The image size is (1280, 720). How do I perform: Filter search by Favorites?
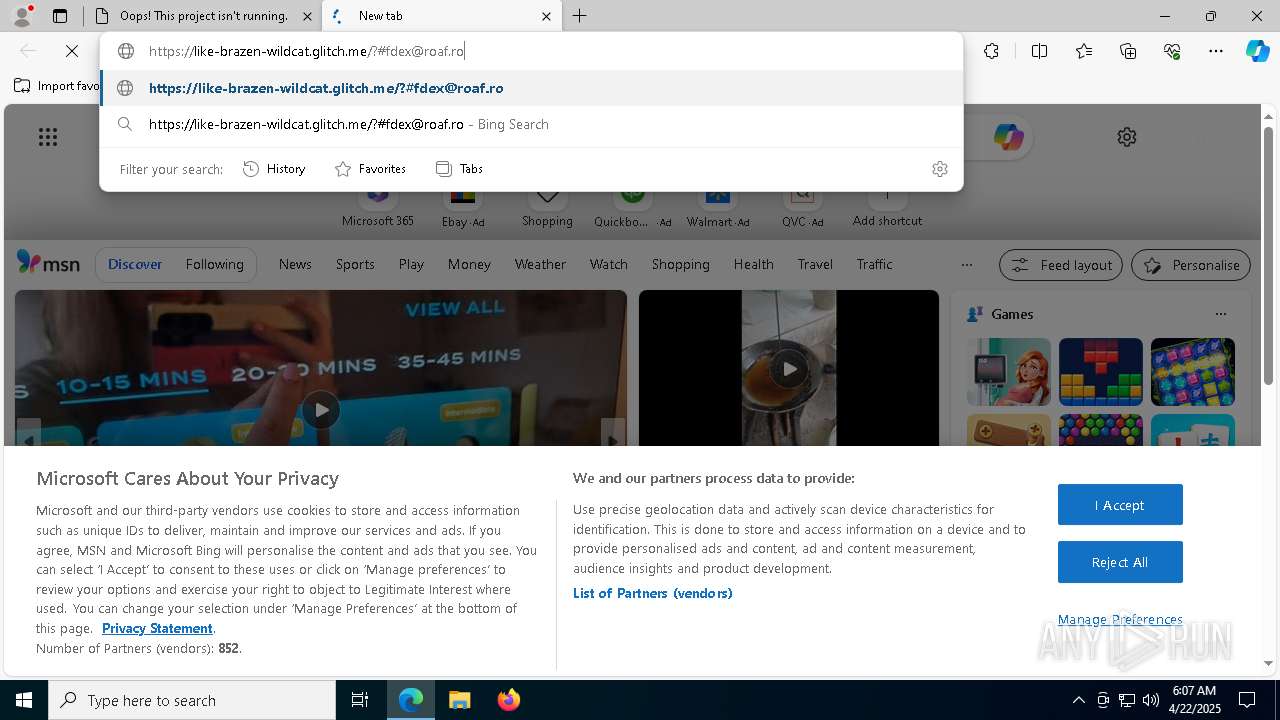370,169
